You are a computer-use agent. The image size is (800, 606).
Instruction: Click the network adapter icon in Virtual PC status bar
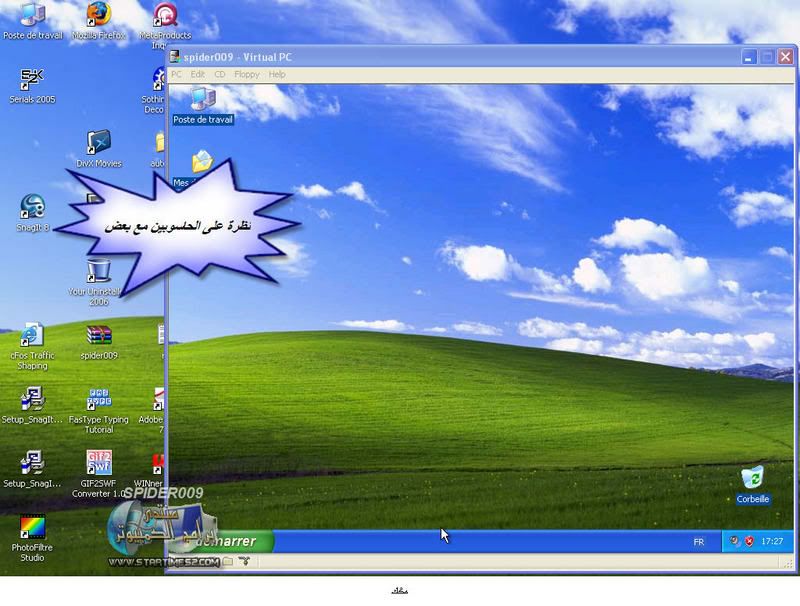[245, 561]
